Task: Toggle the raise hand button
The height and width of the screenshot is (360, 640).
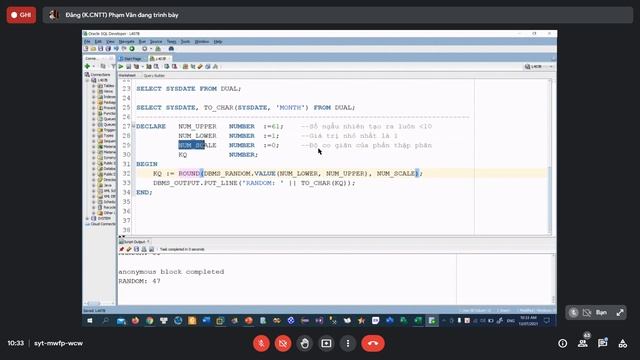Action: 304,344
